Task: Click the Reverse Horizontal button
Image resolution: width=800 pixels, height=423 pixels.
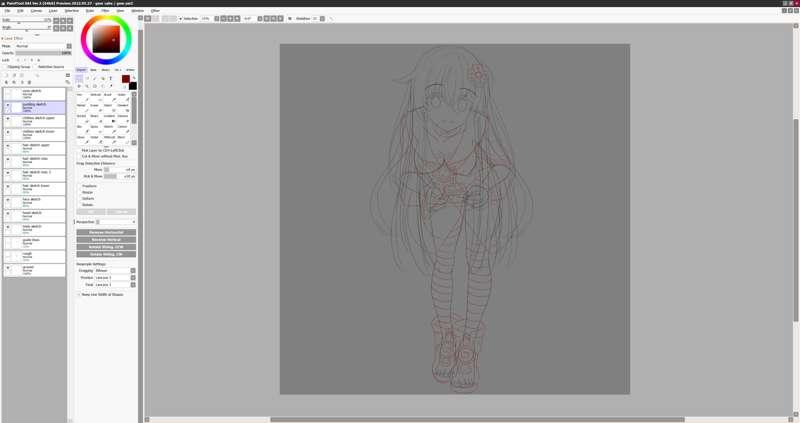Action: pyautogui.click(x=106, y=232)
